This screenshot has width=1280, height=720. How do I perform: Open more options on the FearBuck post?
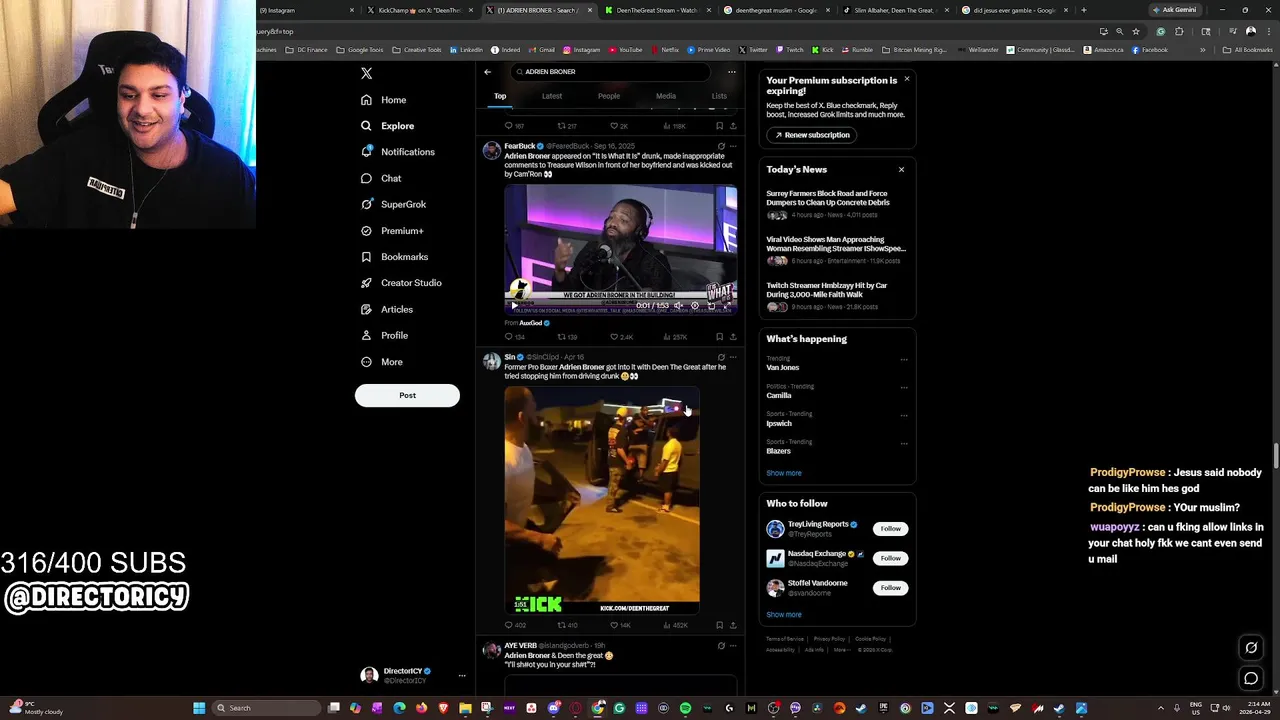point(732,146)
